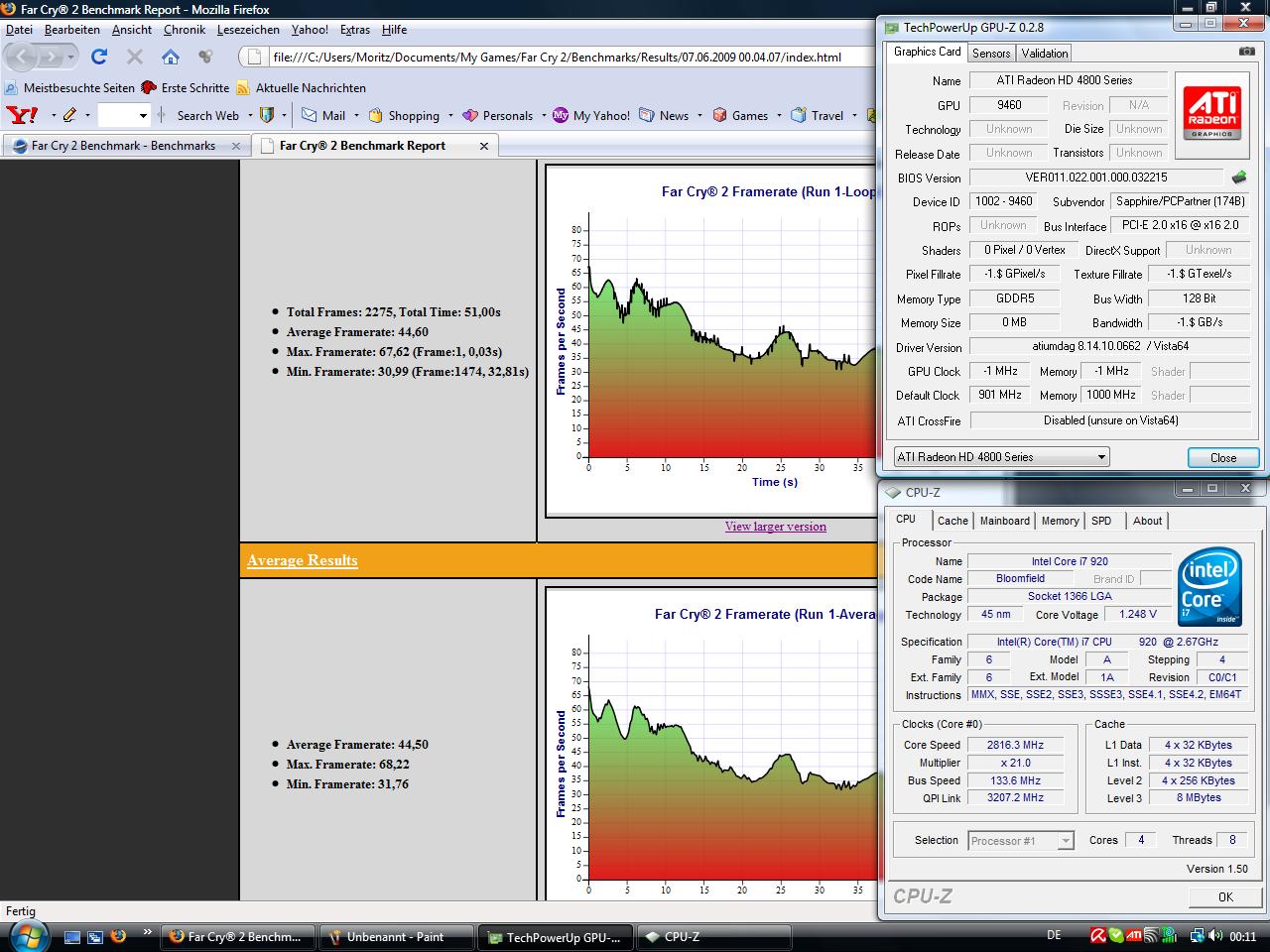Open Yahoo Personals from toolbar
Viewport: 1270px width, 952px height.
(498, 115)
